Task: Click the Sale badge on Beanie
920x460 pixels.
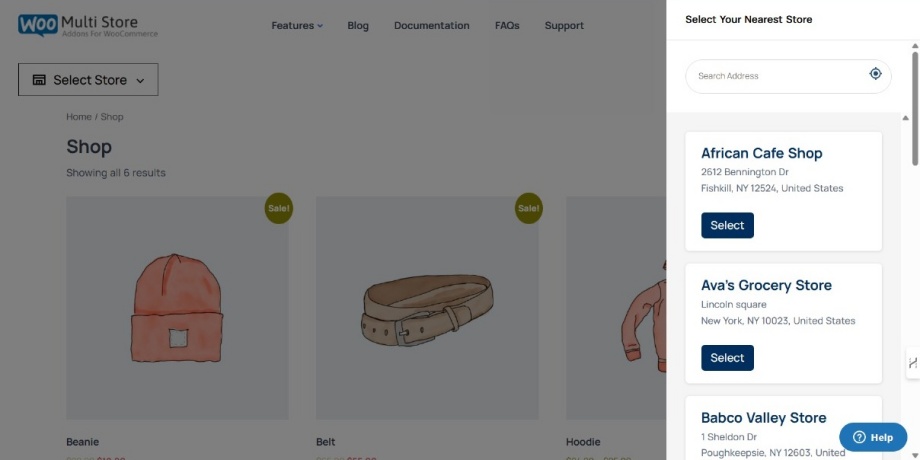Action: (x=279, y=208)
